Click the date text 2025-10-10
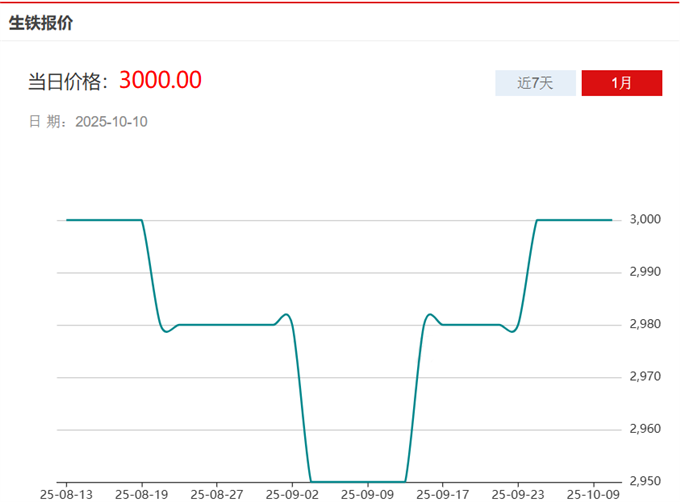Image resolution: width=680 pixels, height=502 pixels. tap(112, 122)
